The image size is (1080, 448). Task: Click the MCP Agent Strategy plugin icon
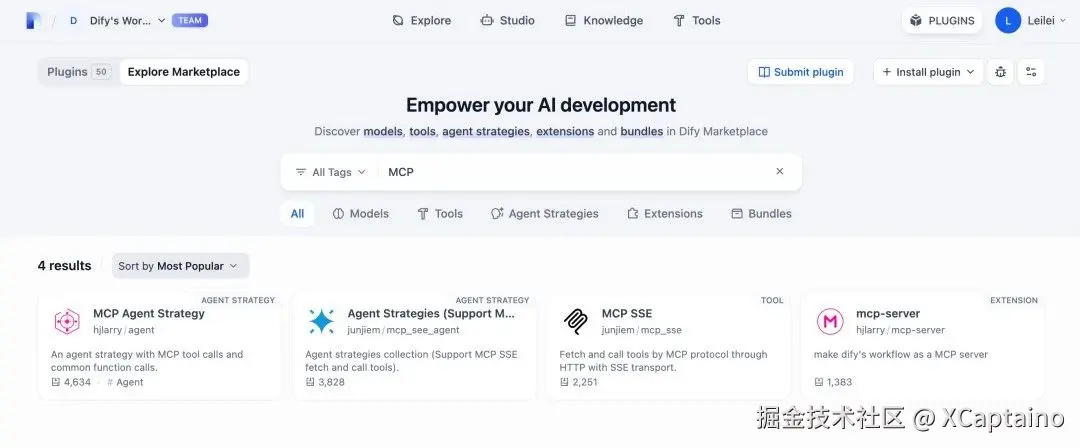click(67, 321)
